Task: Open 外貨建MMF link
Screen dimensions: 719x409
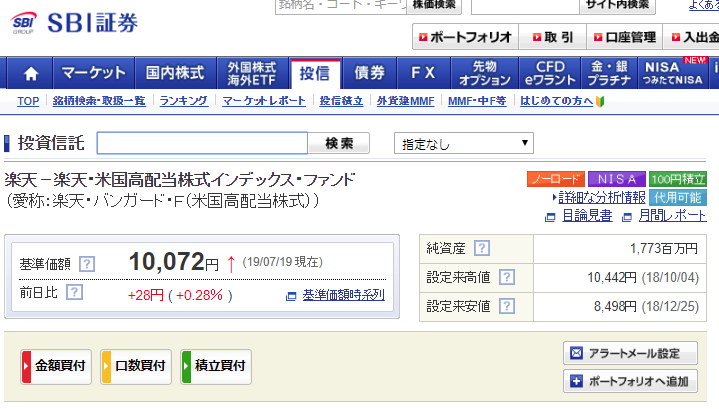Action: (x=405, y=101)
